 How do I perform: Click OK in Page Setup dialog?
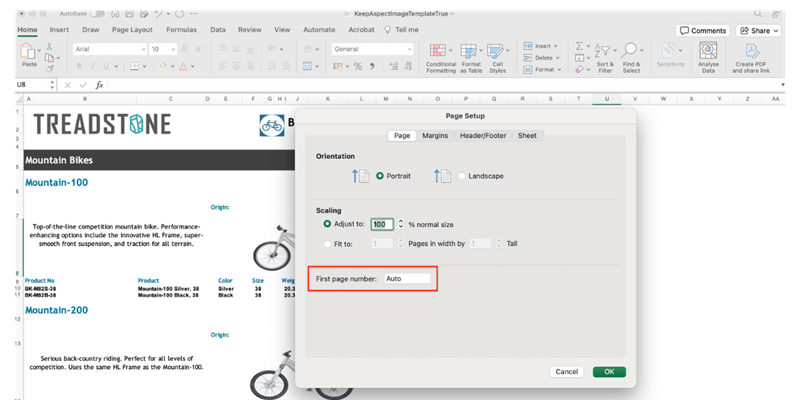(x=609, y=372)
